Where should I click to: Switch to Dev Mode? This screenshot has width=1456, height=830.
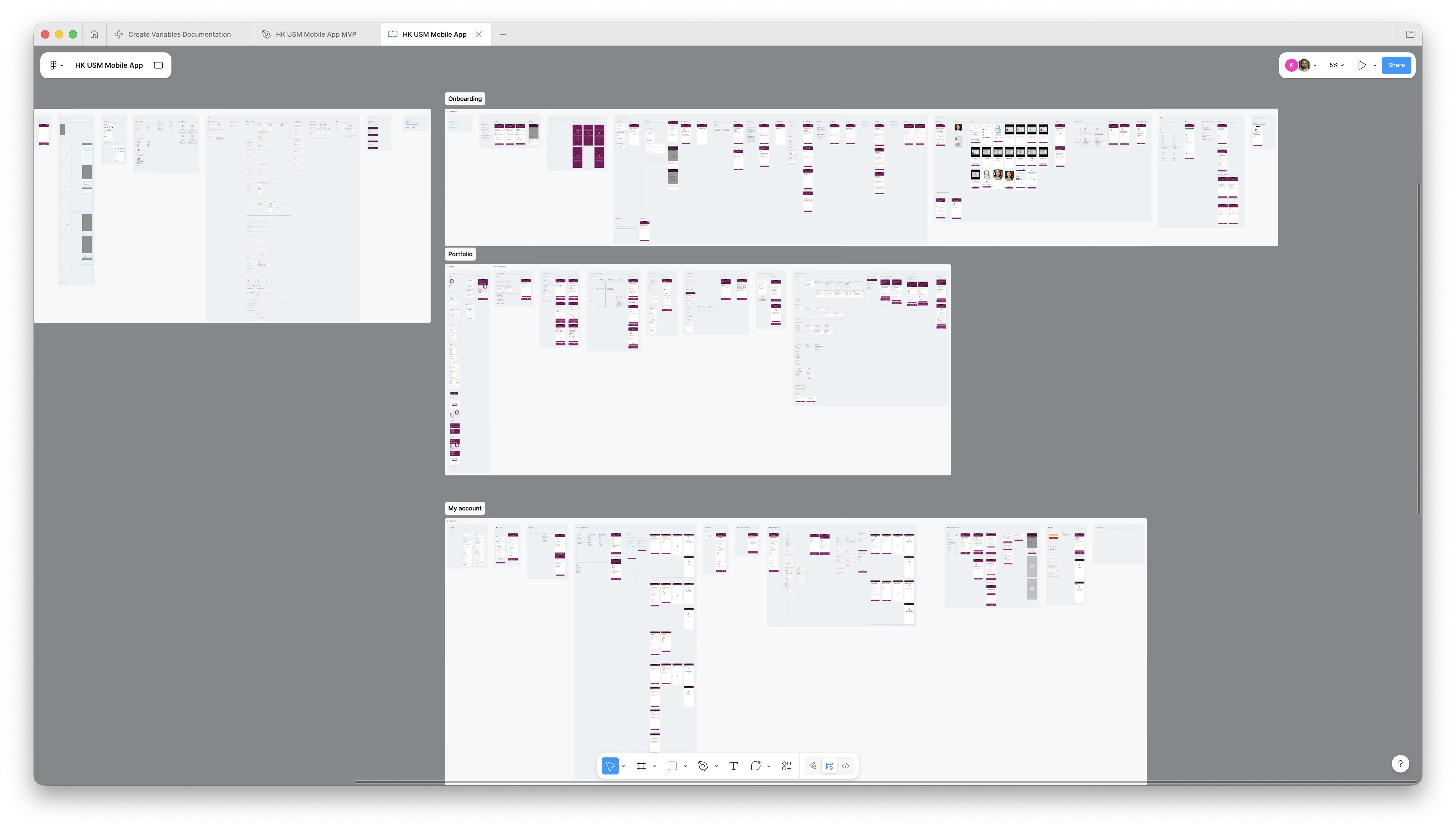(846, 766)
